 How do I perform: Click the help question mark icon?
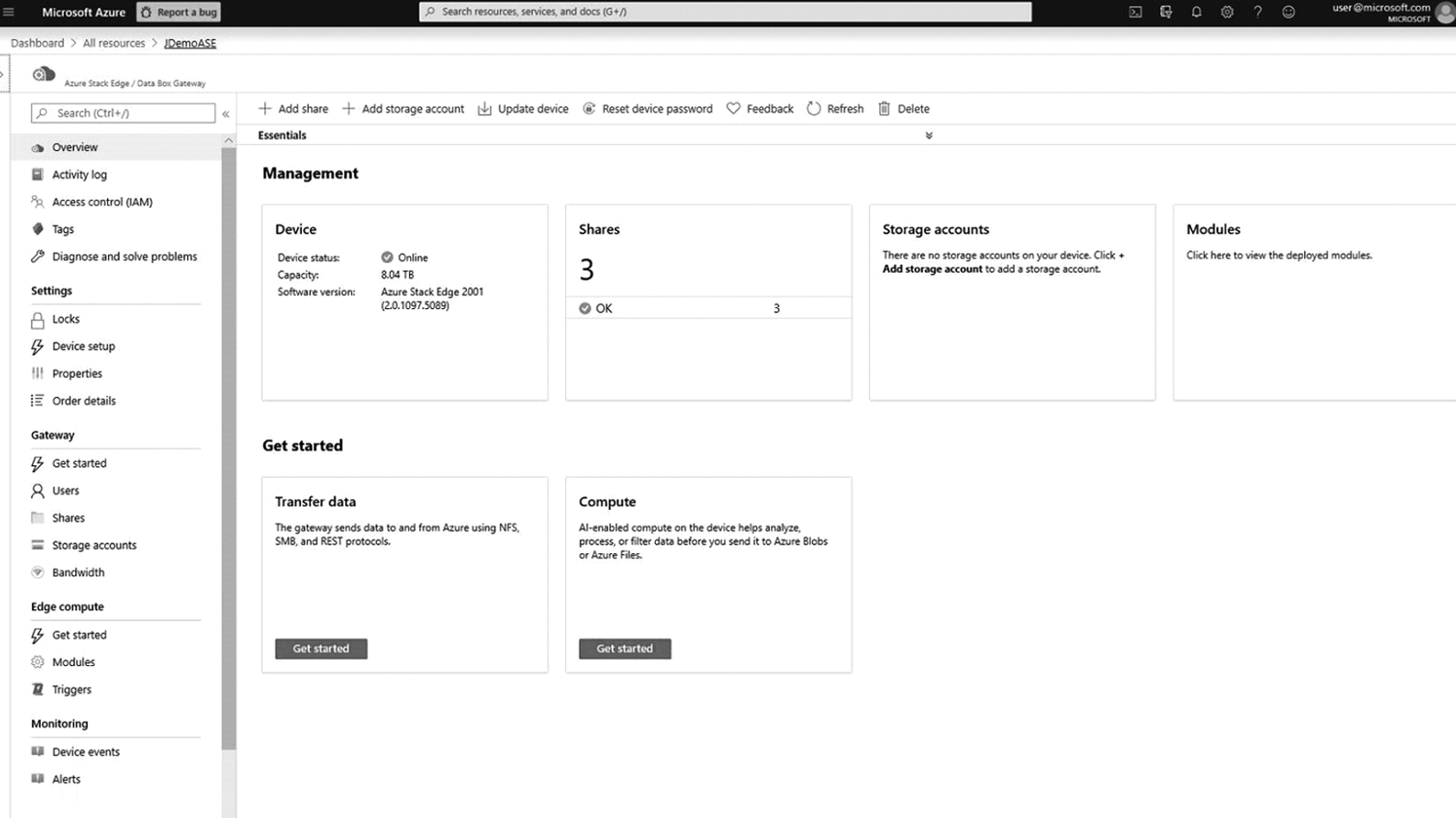click(x=1257, y=12)
